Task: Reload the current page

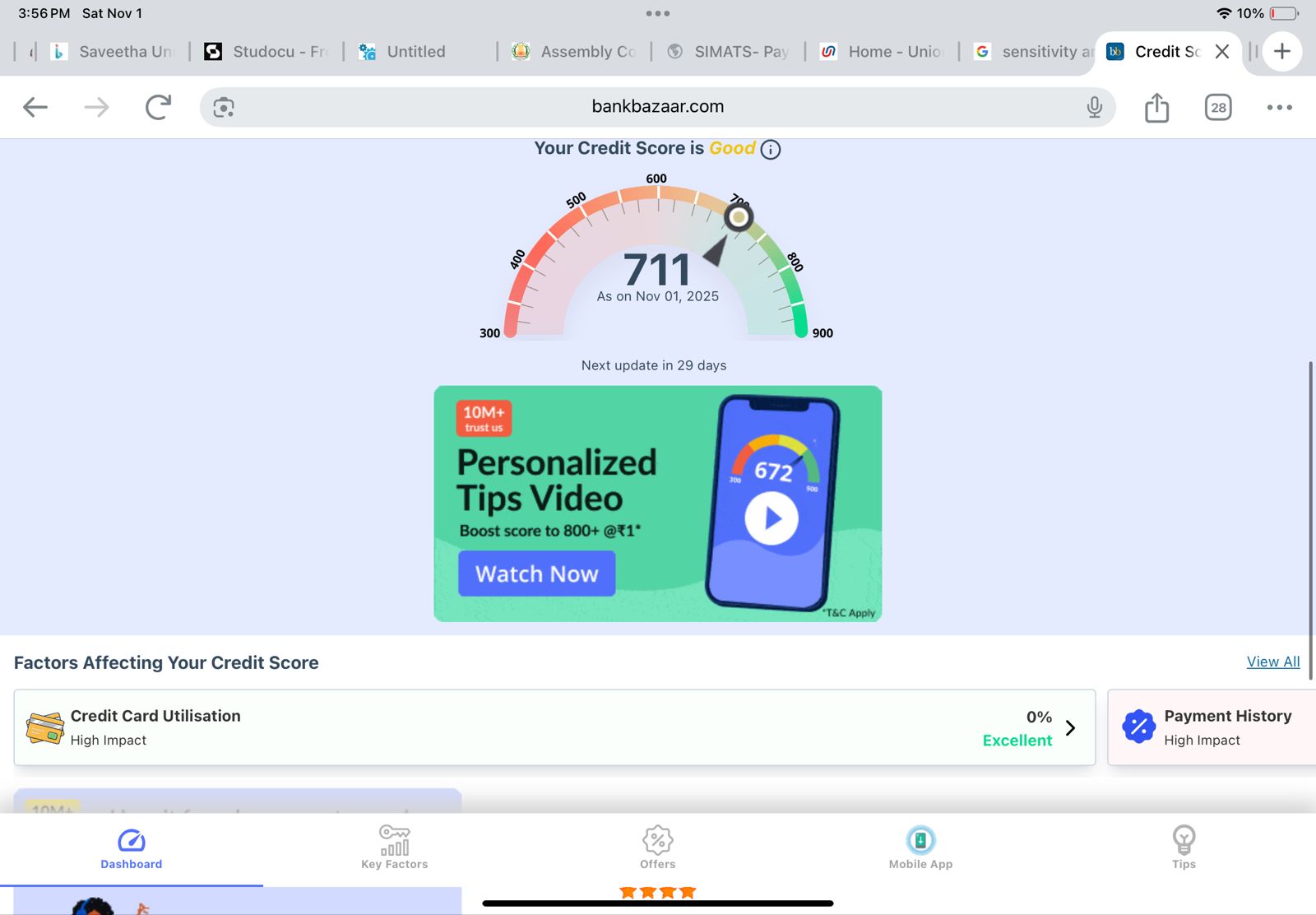Action: pyautogui.click(x=158, y=107)
